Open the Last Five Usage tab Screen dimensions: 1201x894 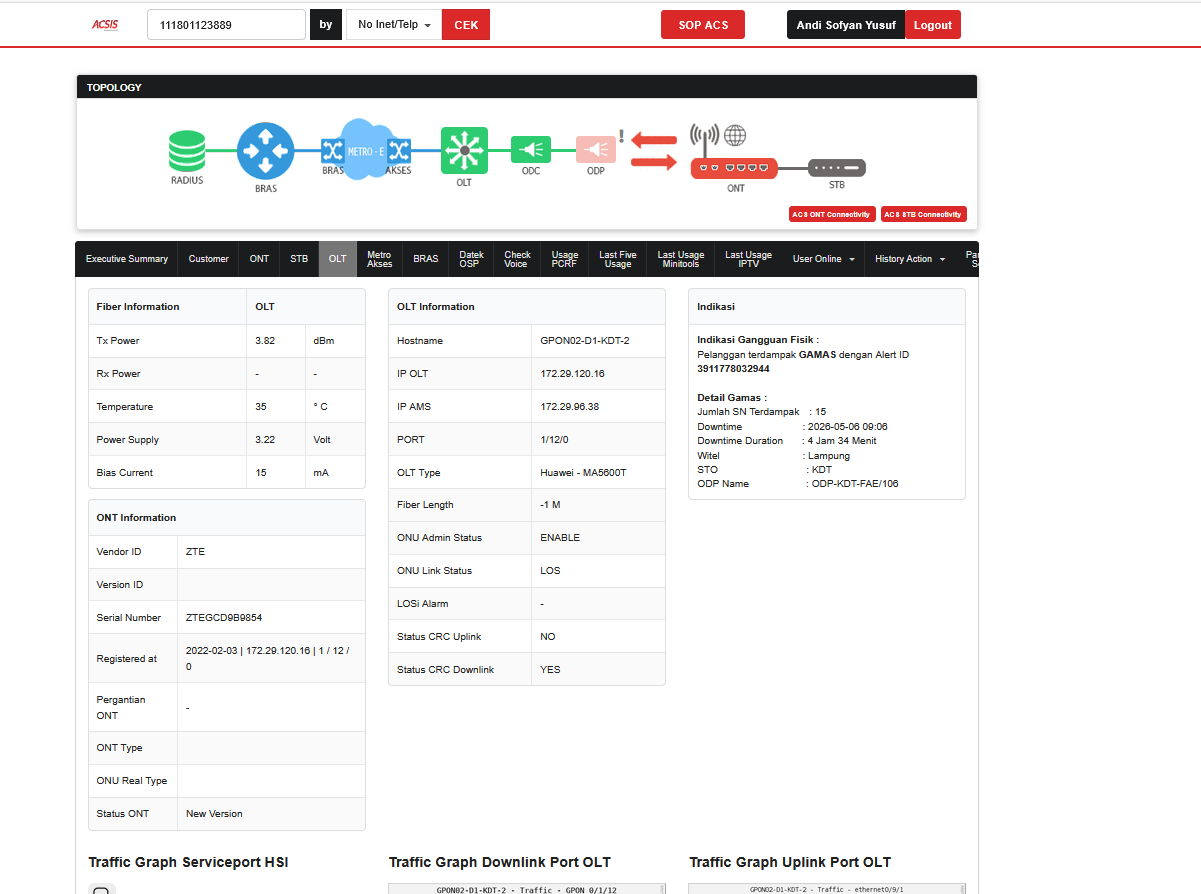click(618, 259)
